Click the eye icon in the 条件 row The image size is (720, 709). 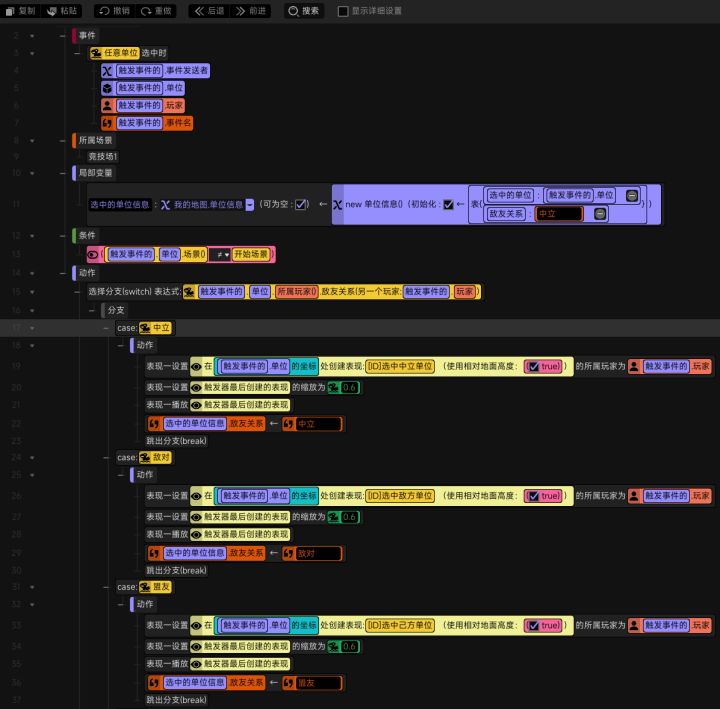[x=94, y=255]
